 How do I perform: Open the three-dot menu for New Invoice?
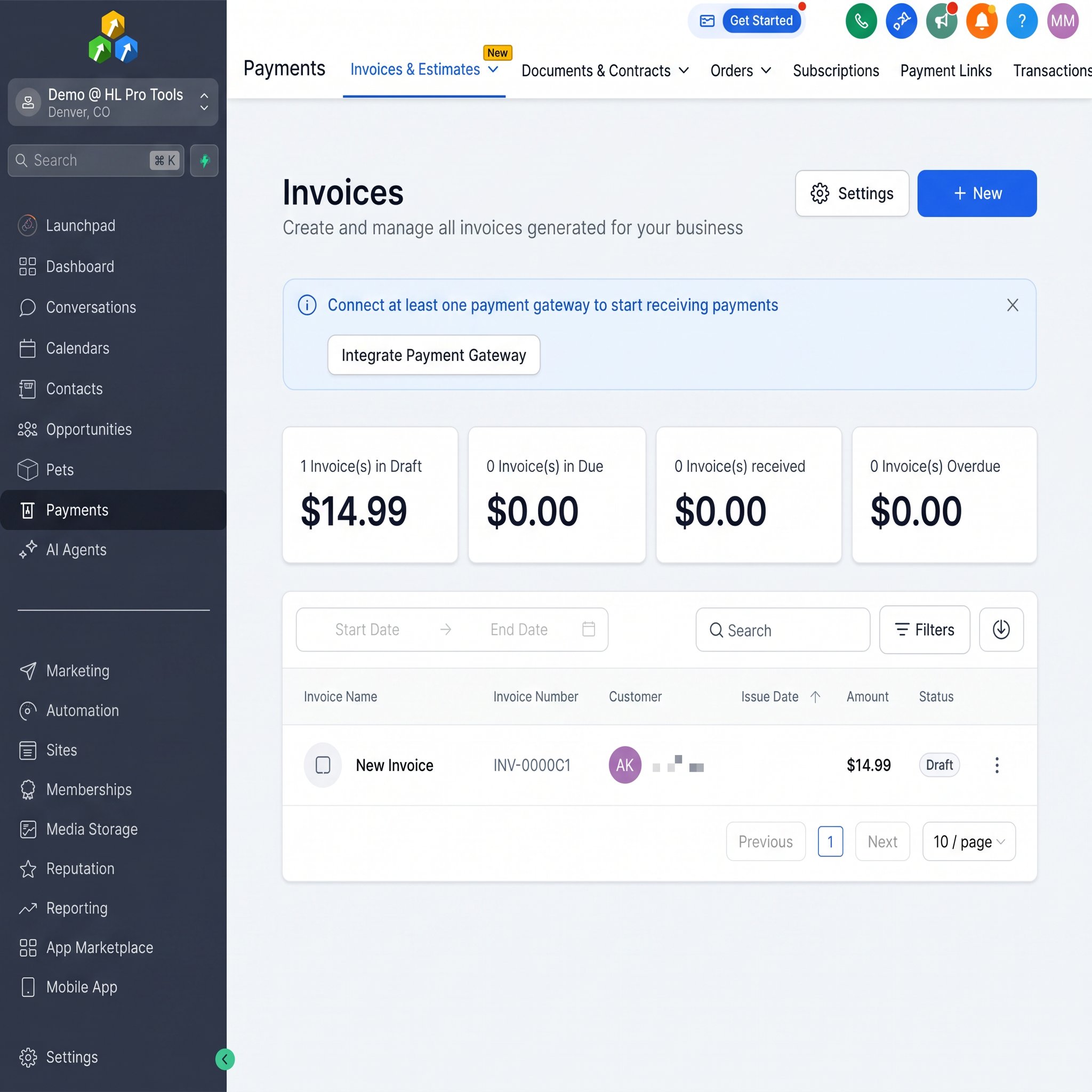tap(997, 765)
